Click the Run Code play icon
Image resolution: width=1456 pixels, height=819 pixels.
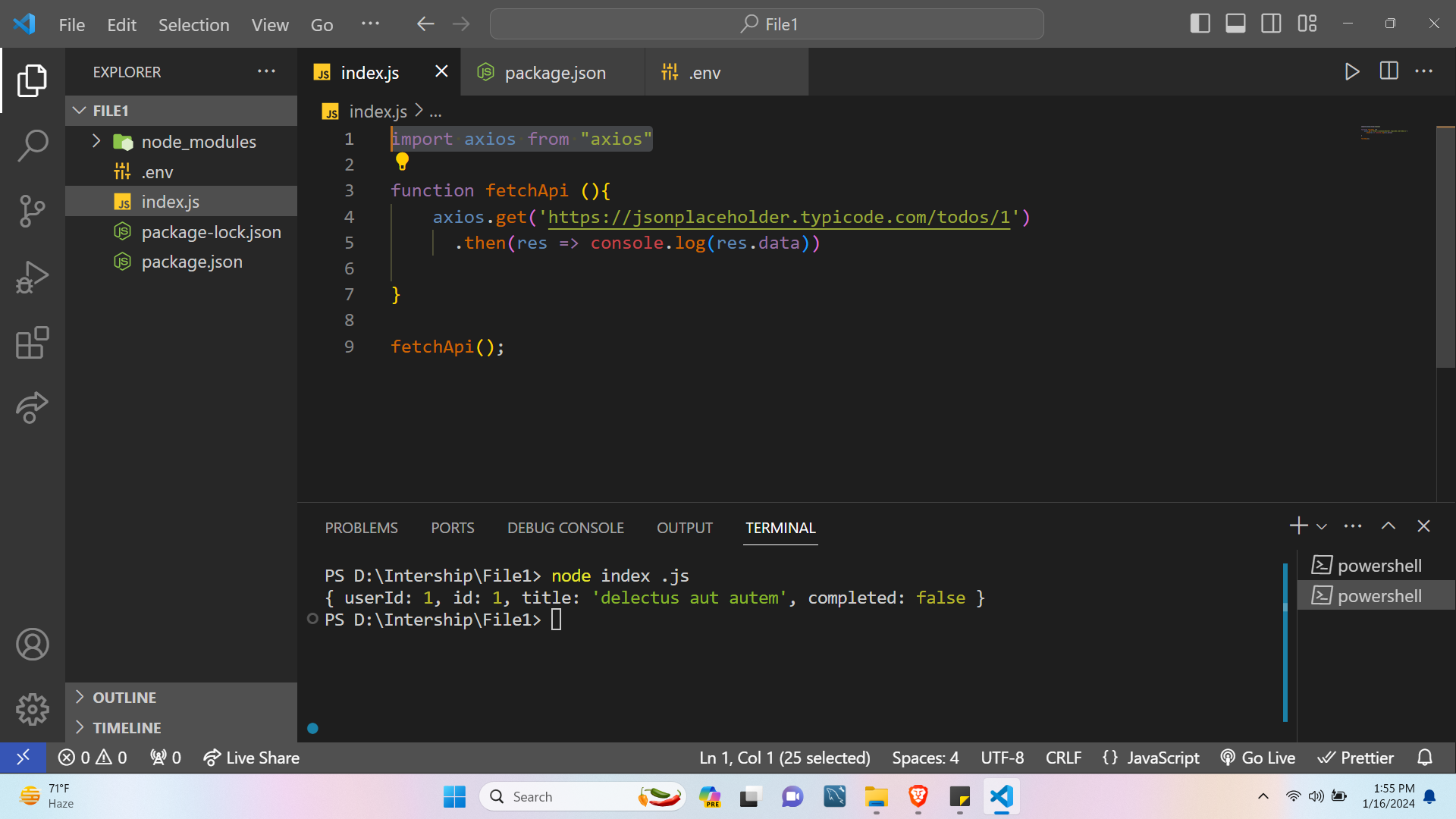pos(1351,72)
